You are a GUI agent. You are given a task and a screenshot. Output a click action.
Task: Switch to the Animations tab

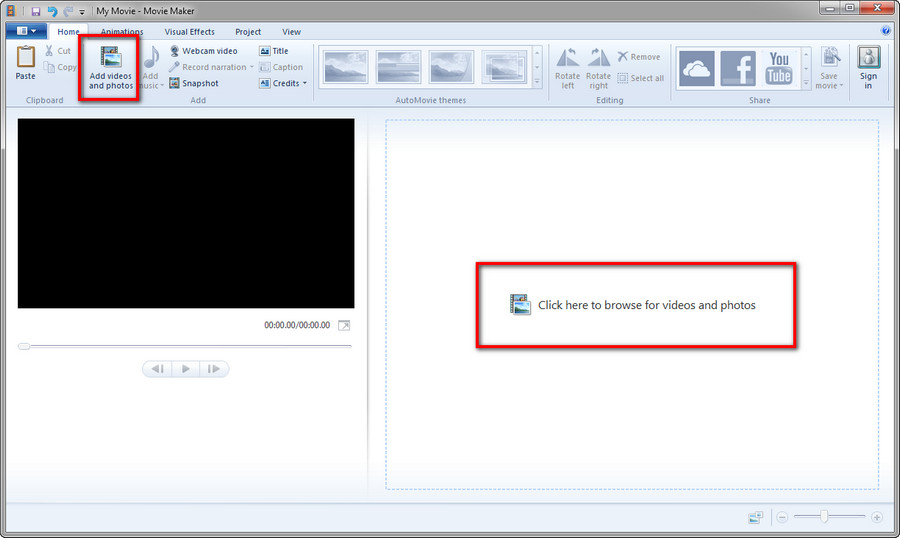[x=122, y=32]
